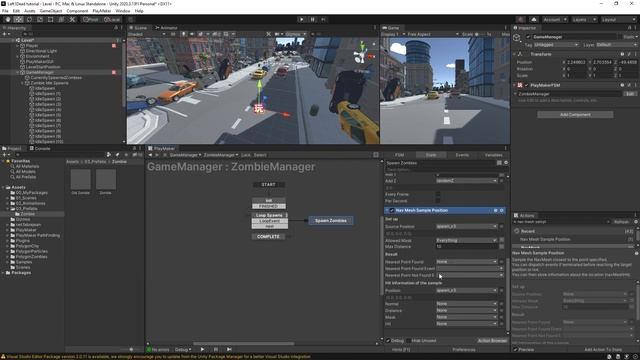Expand the Player object in Hierarchy
Image resolution: width=640 pixels, height=360 pixels.
point(18,46)
